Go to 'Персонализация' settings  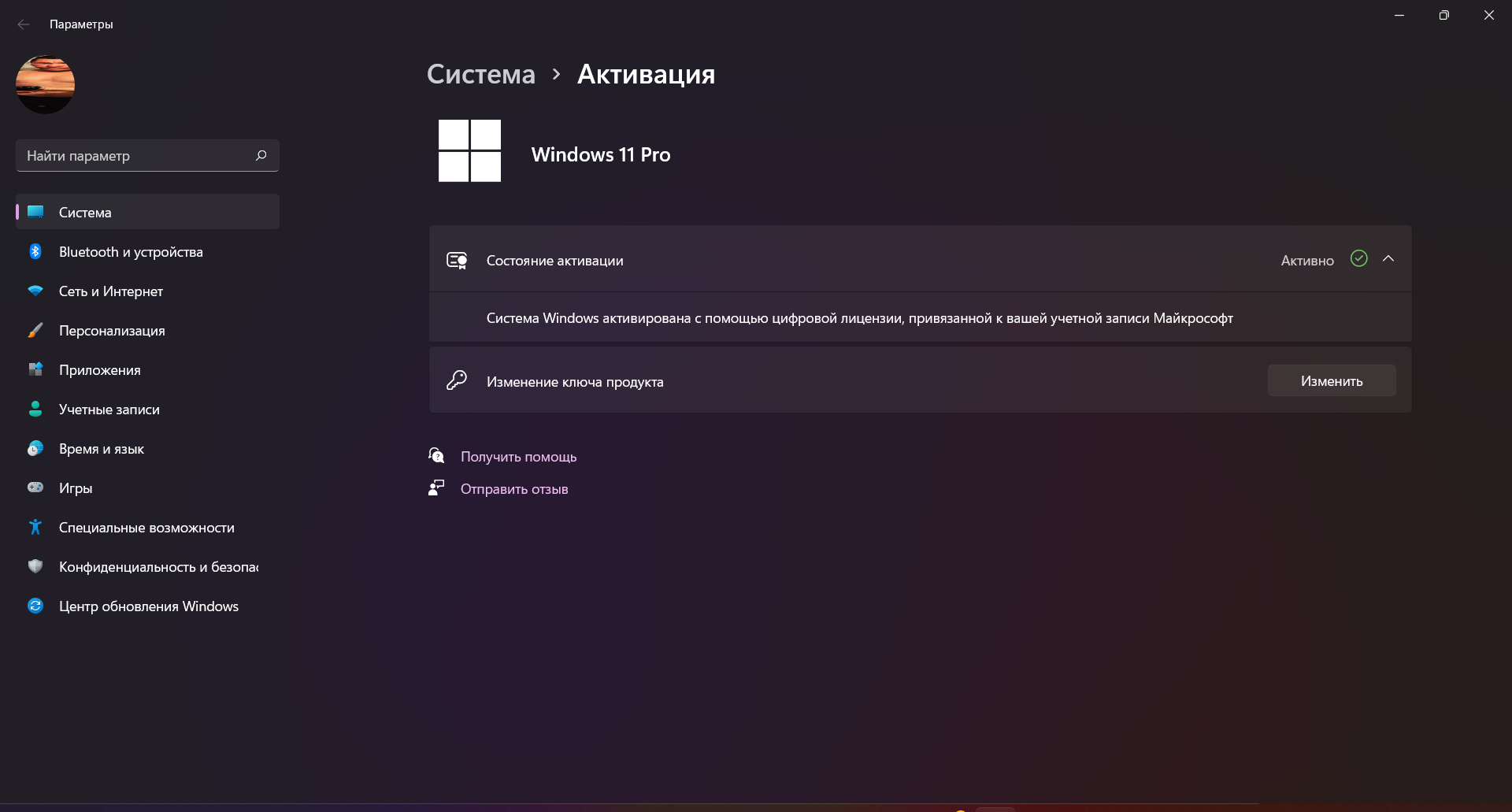[x=147, y=331]
